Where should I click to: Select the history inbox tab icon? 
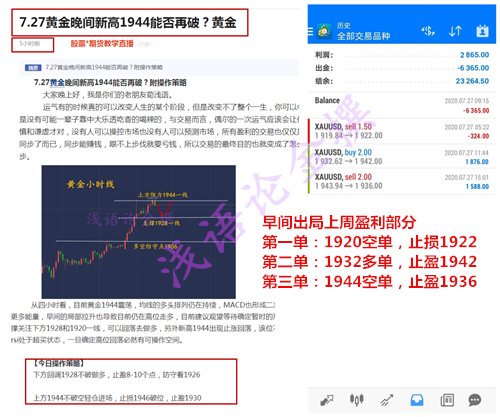coord(417,400)
